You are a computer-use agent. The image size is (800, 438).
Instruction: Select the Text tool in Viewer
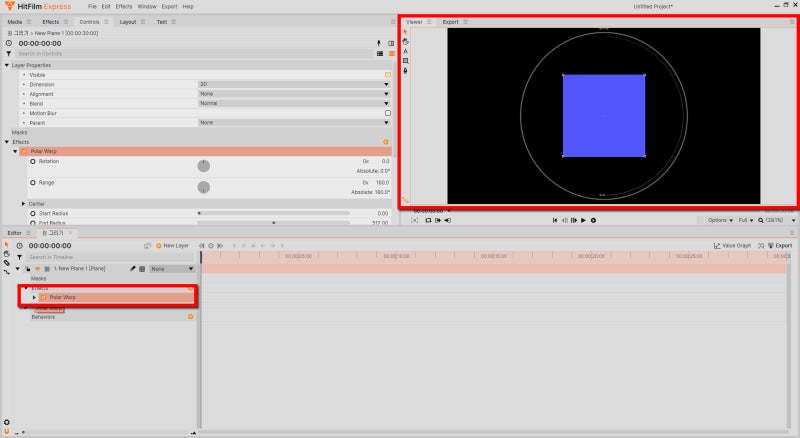pos(406,51)
